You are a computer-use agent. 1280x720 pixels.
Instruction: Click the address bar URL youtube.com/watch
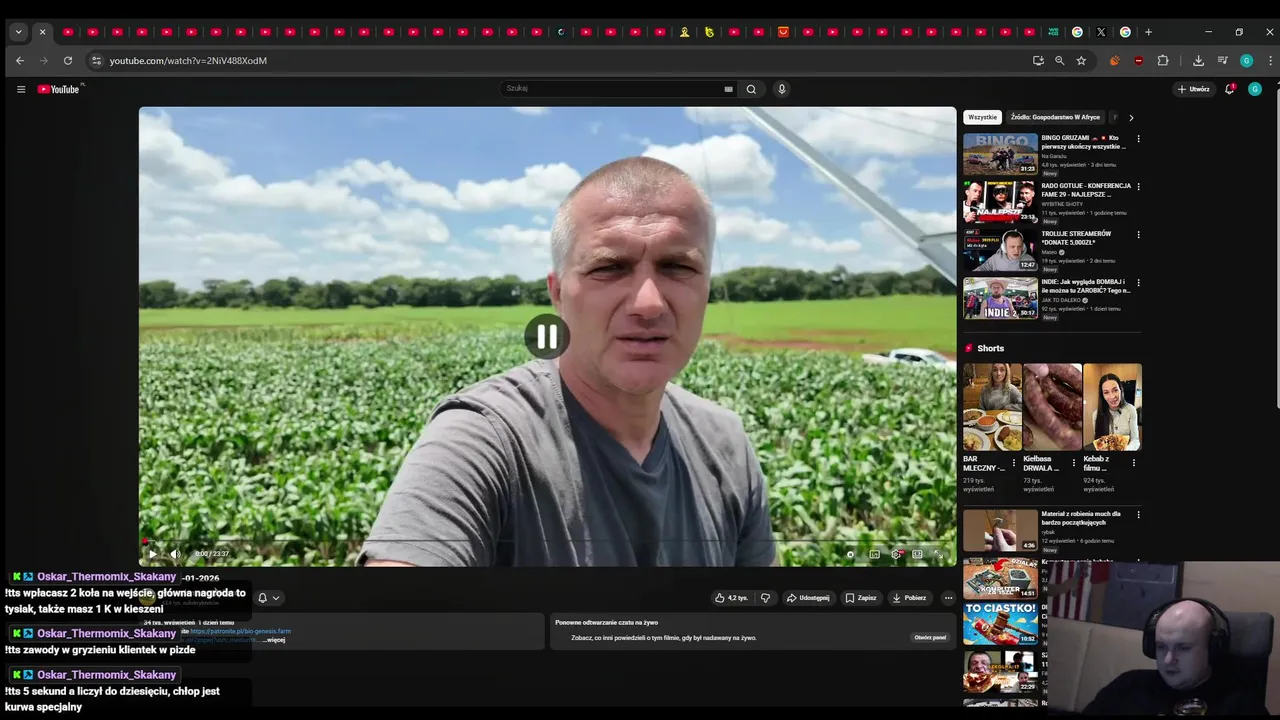coord(188,61)
